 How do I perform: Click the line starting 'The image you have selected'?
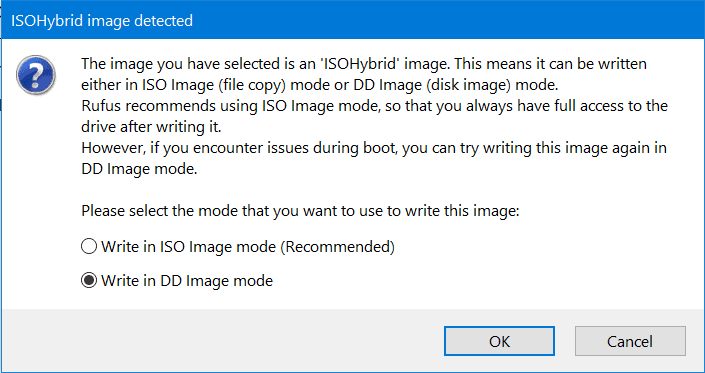point(364,64)
